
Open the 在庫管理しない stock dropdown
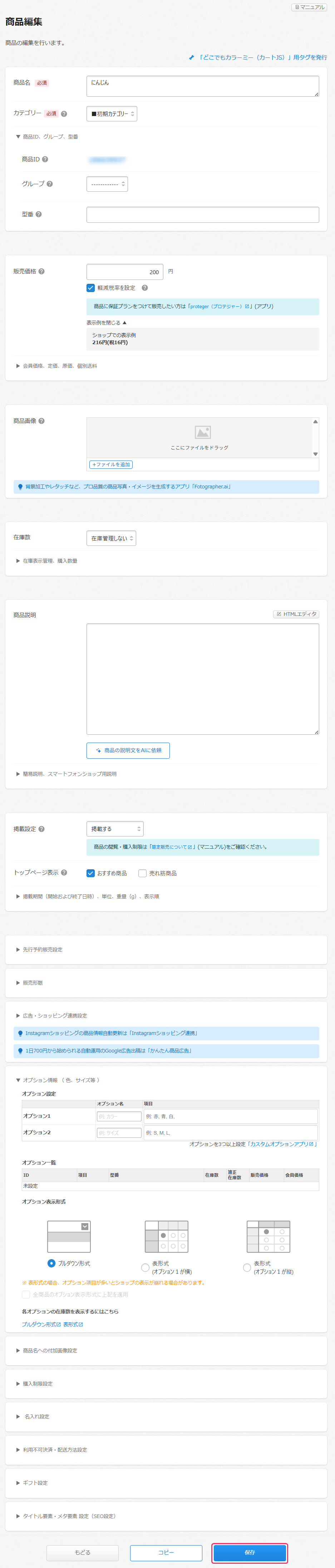112,538
